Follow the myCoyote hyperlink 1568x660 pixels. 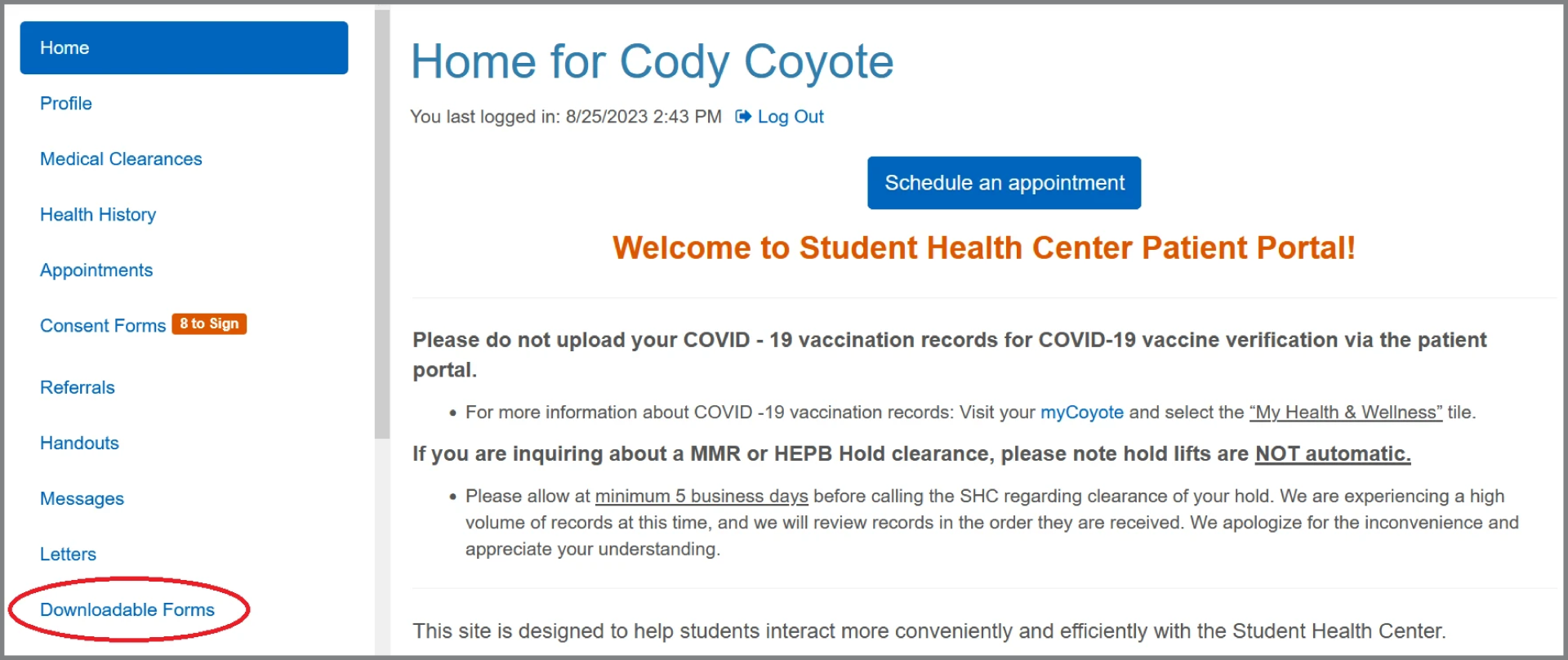click(x=1081, y=412)
